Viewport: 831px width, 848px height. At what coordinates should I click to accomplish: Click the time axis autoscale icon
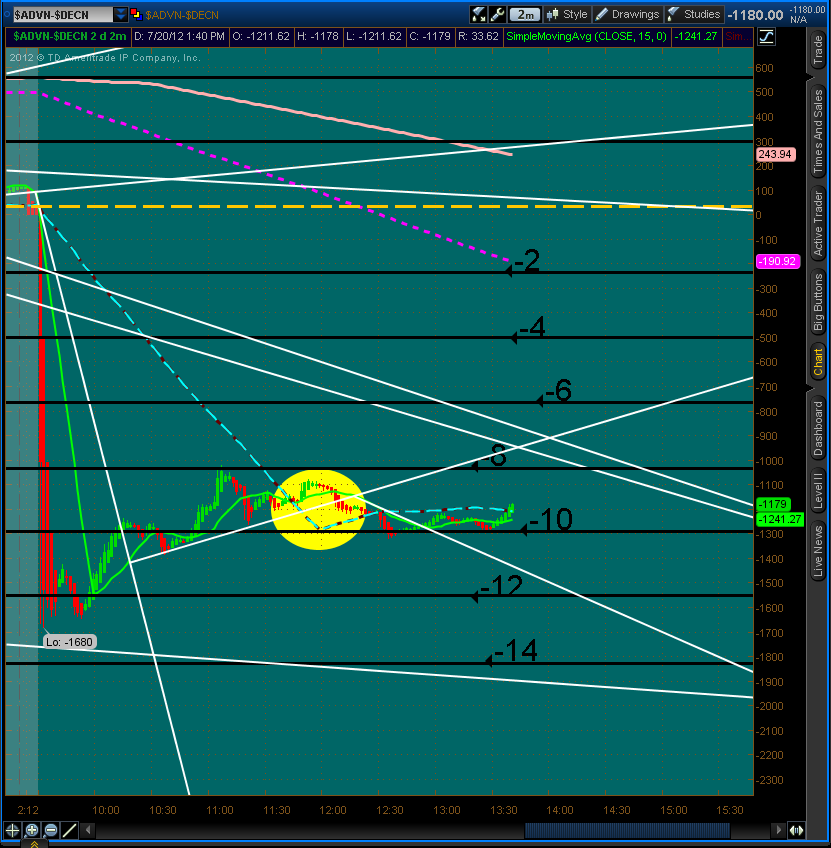click(796, 830)
